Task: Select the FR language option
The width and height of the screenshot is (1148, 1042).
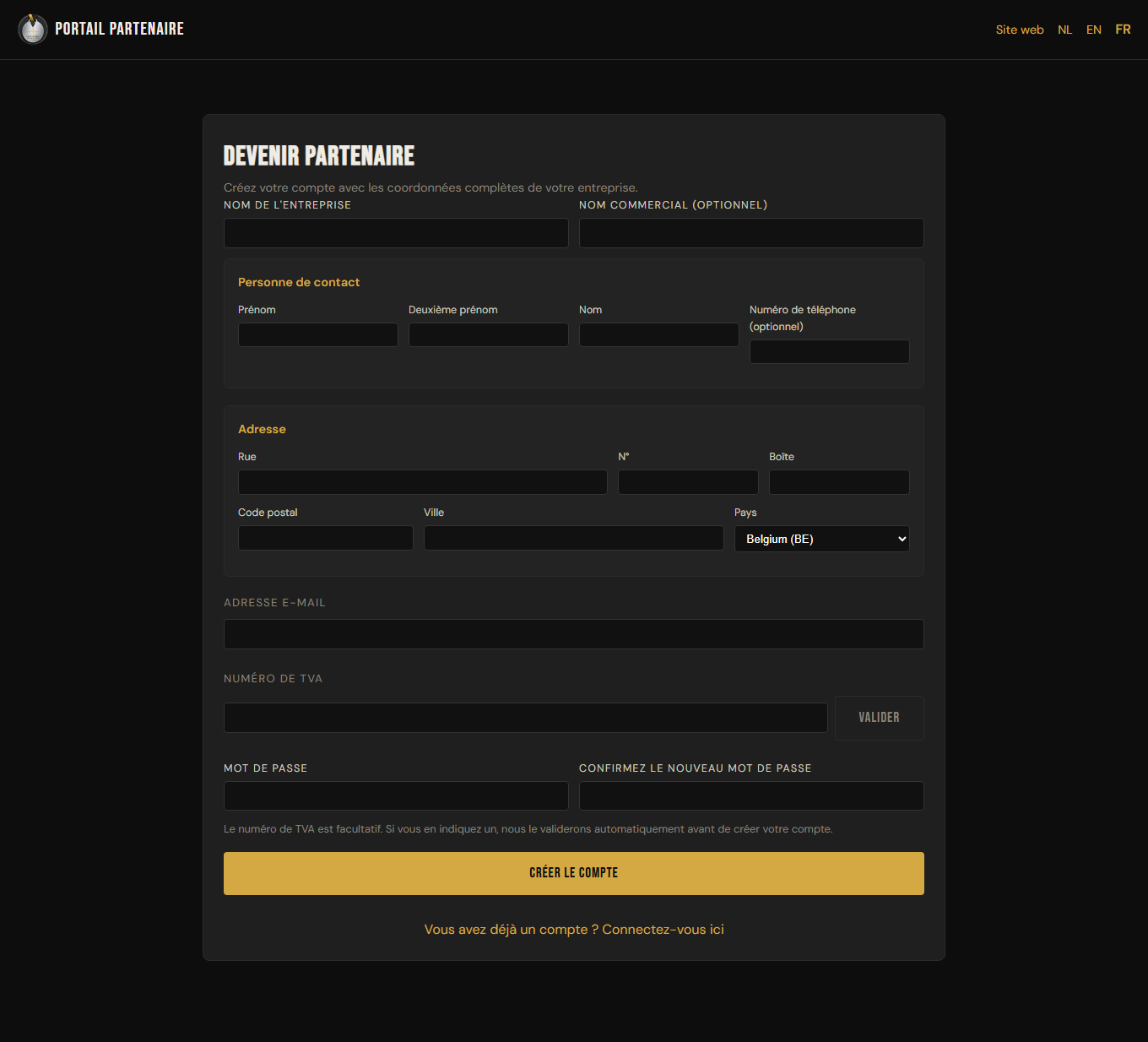Action: coord(1123,30)
